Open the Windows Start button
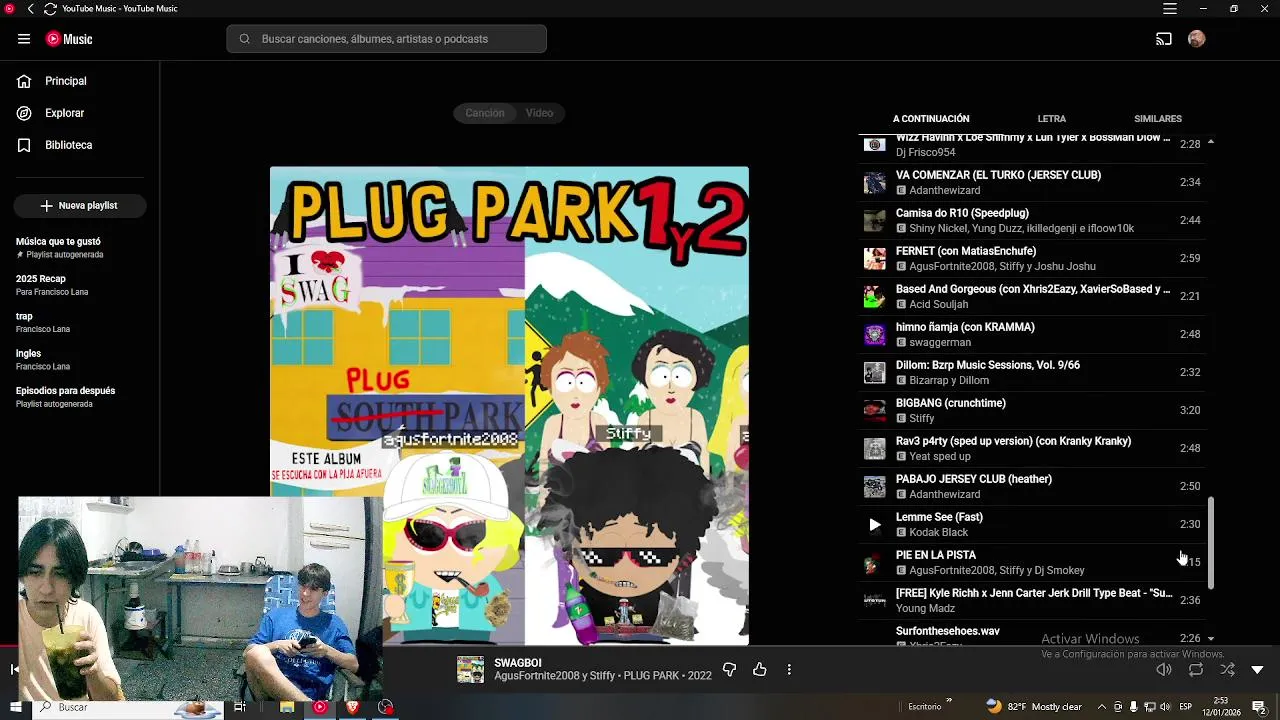The width and height of the screenshot is (1280, 720). (15, 707)
